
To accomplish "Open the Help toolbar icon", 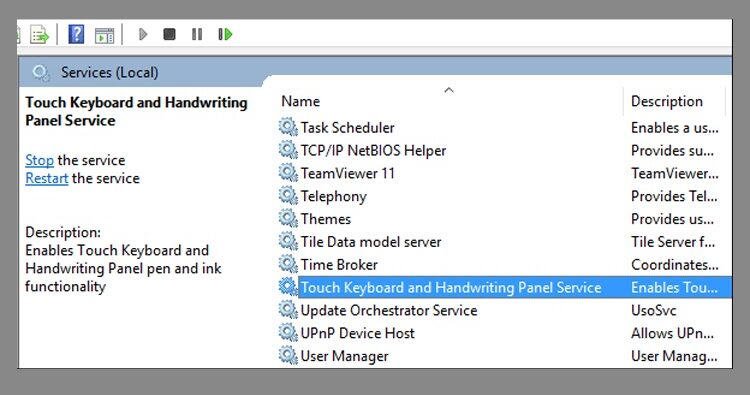I will (x=76, y=34).
